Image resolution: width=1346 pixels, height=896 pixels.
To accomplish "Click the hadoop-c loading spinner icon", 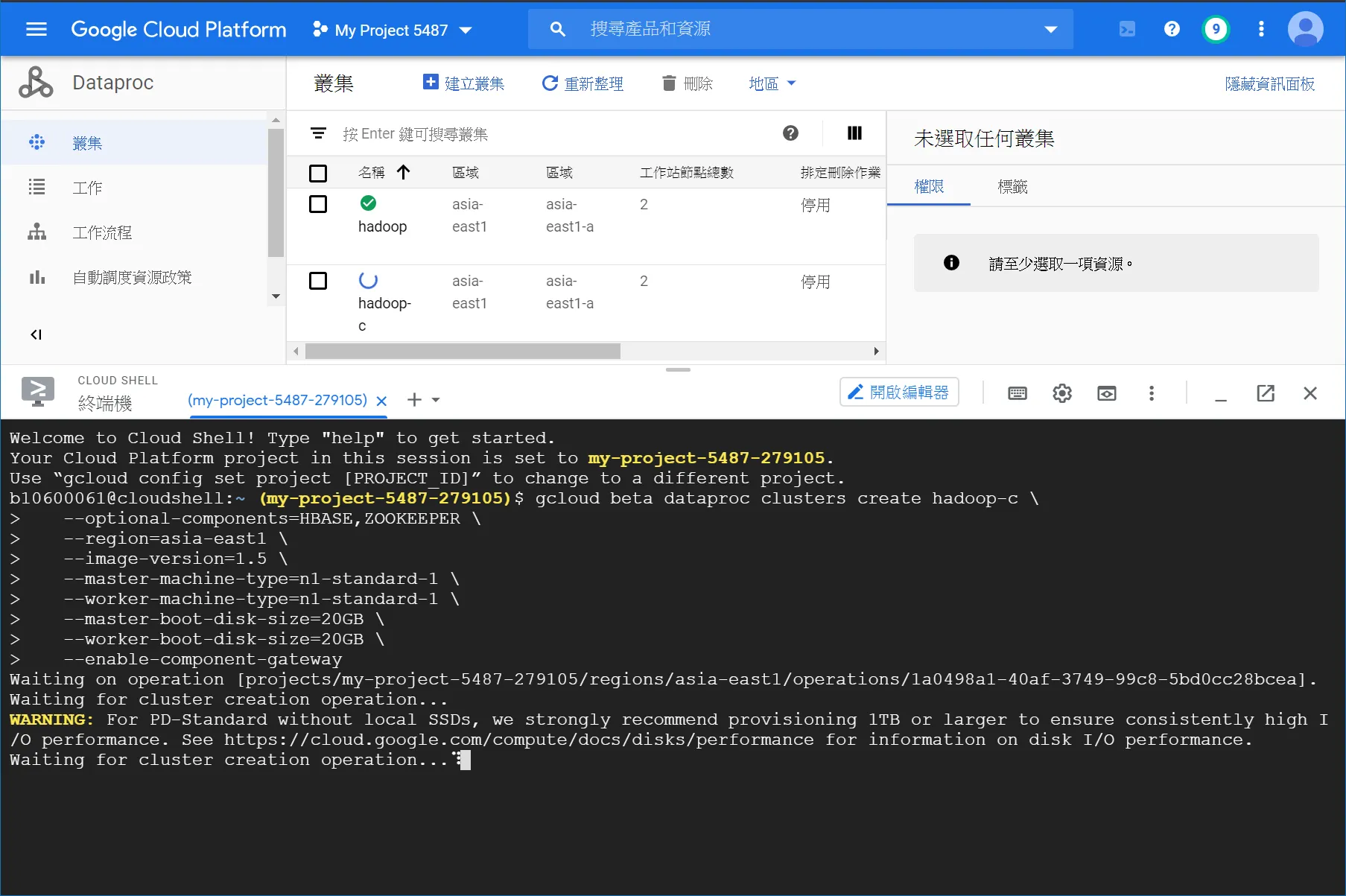I will pyautogui.click(x=368, y=279).
